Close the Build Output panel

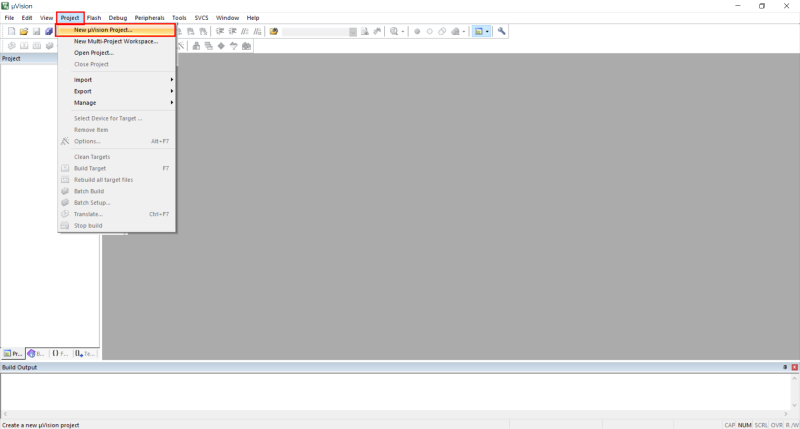coord(794,367)
